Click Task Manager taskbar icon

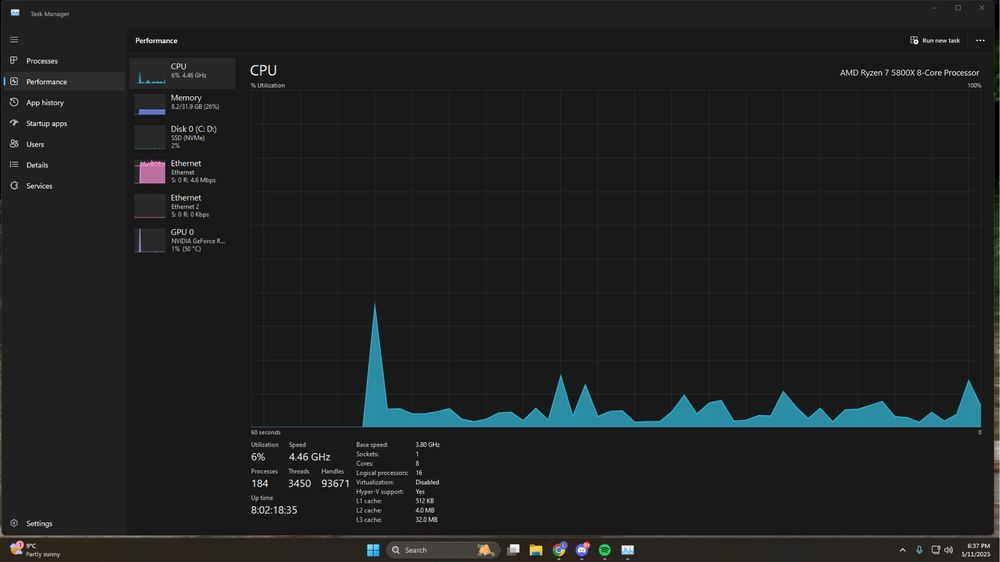(x=628, y=550)
